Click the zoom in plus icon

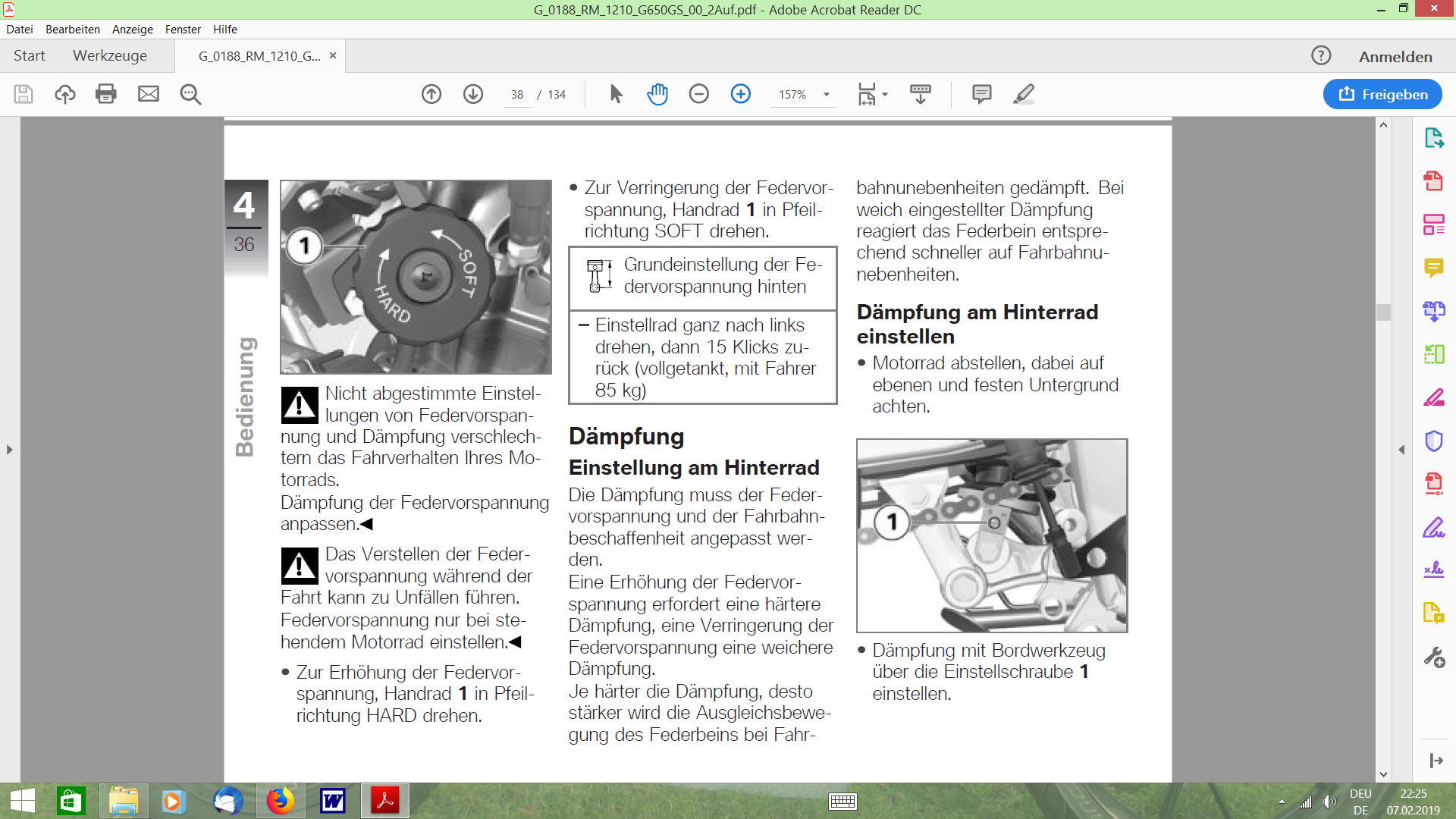point(740,94)
